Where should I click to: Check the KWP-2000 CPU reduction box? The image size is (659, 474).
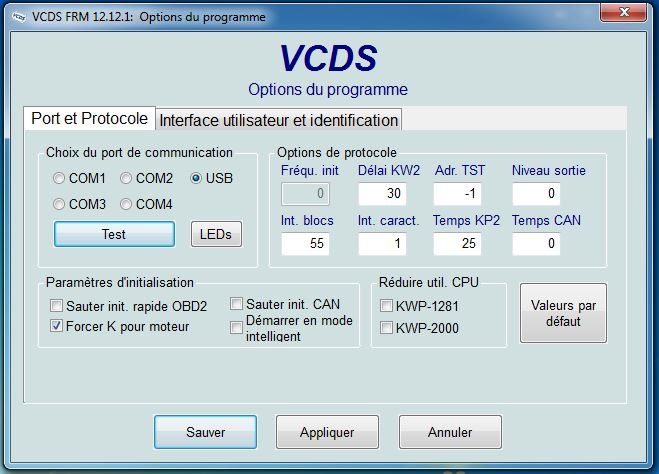[386, 327]
